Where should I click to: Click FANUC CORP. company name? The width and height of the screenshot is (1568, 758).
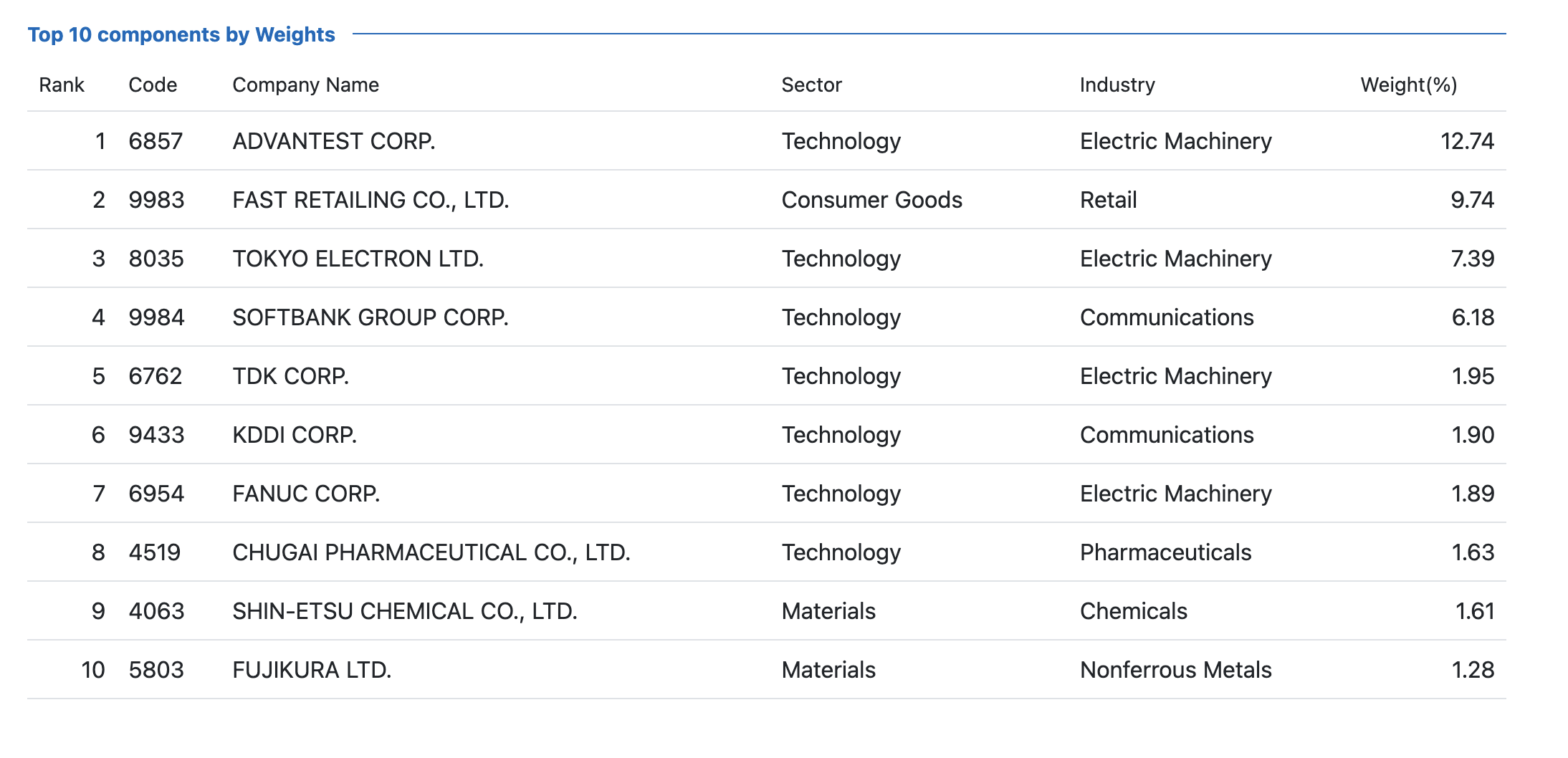click(306, 494)
